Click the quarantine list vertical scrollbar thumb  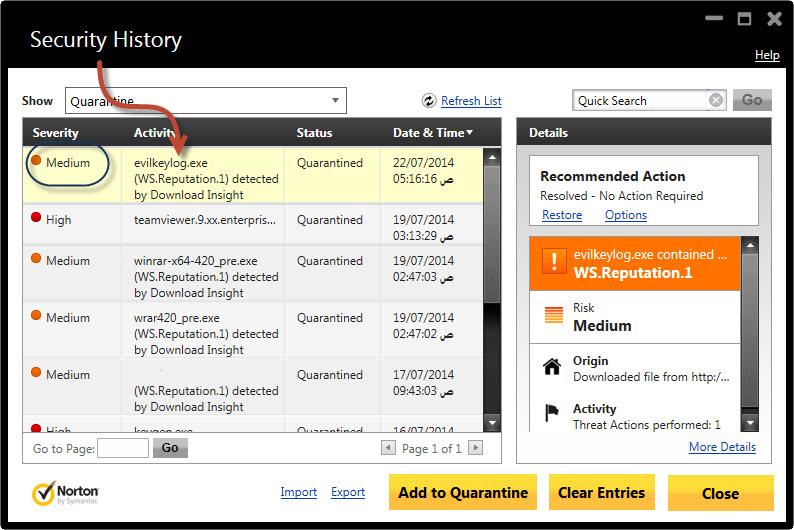(492, 234)
